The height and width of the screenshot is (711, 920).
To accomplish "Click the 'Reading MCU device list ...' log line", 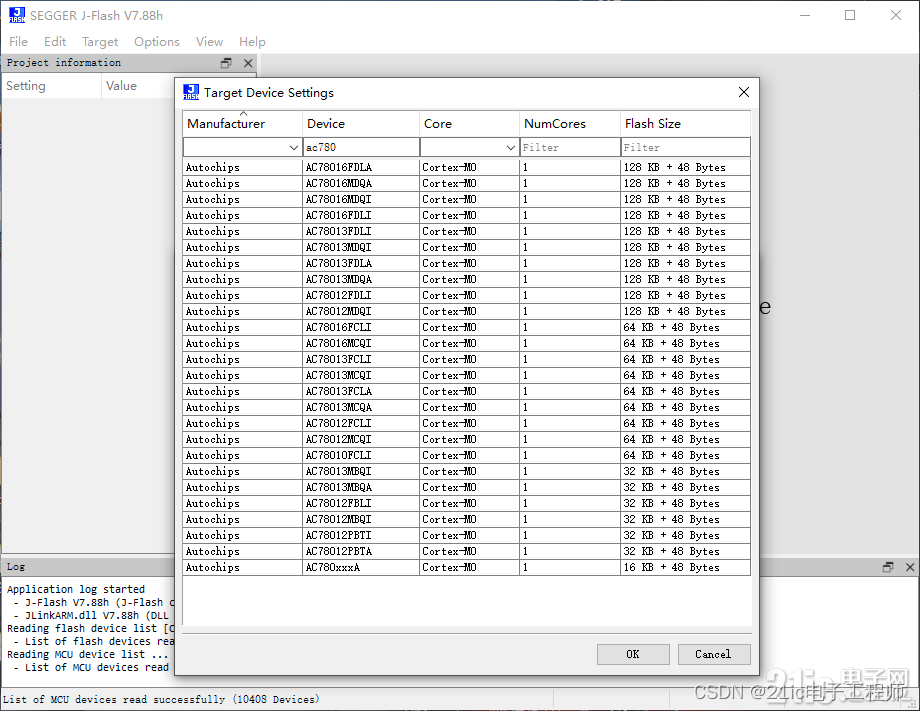I will [87, 654].
